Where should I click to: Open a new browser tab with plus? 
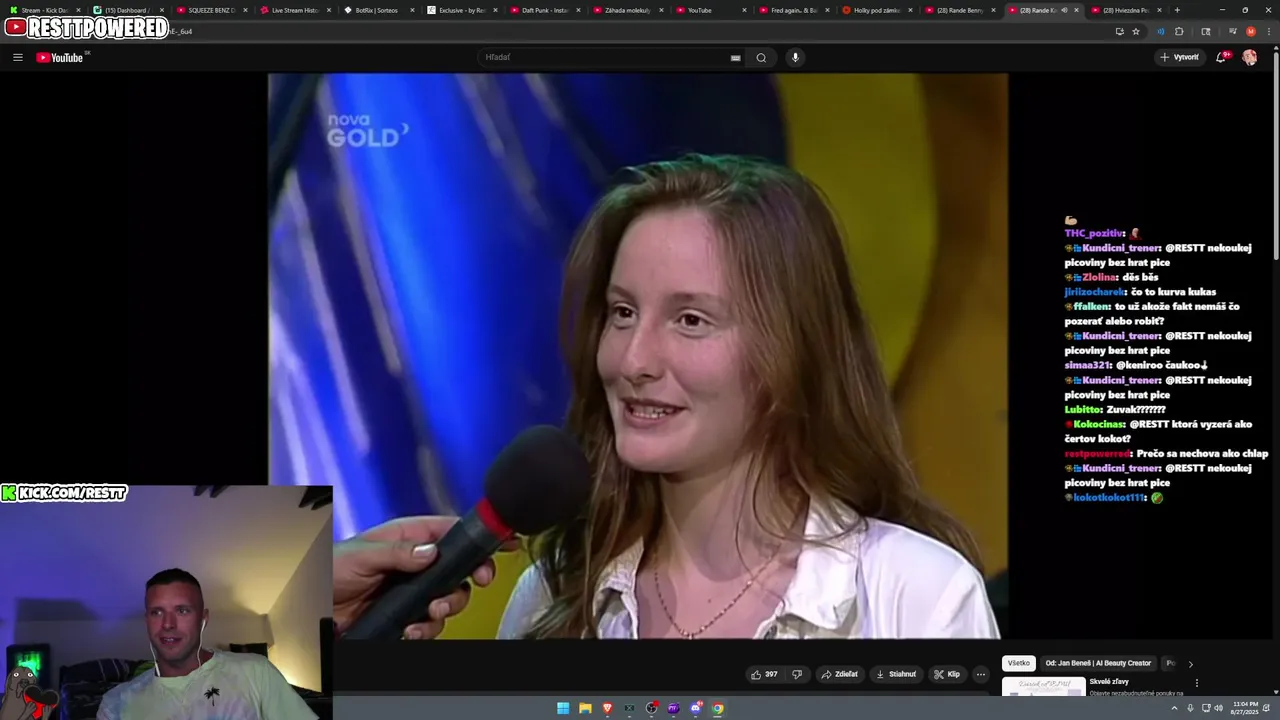[x=1177, y=10]
